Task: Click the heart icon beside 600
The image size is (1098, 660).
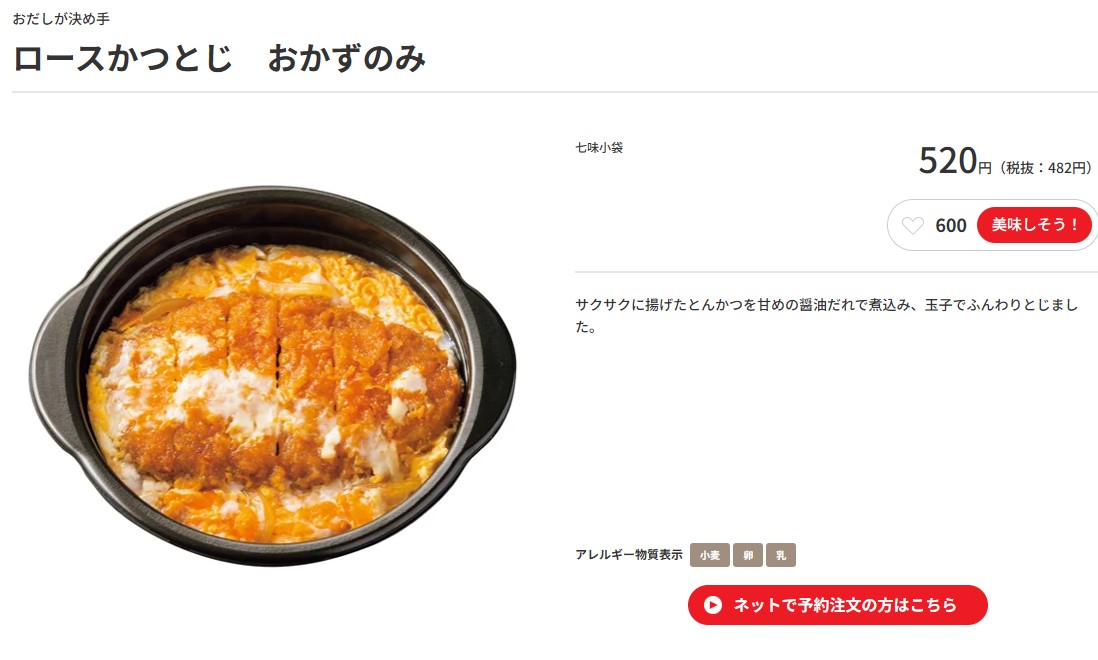Action: 912,225
